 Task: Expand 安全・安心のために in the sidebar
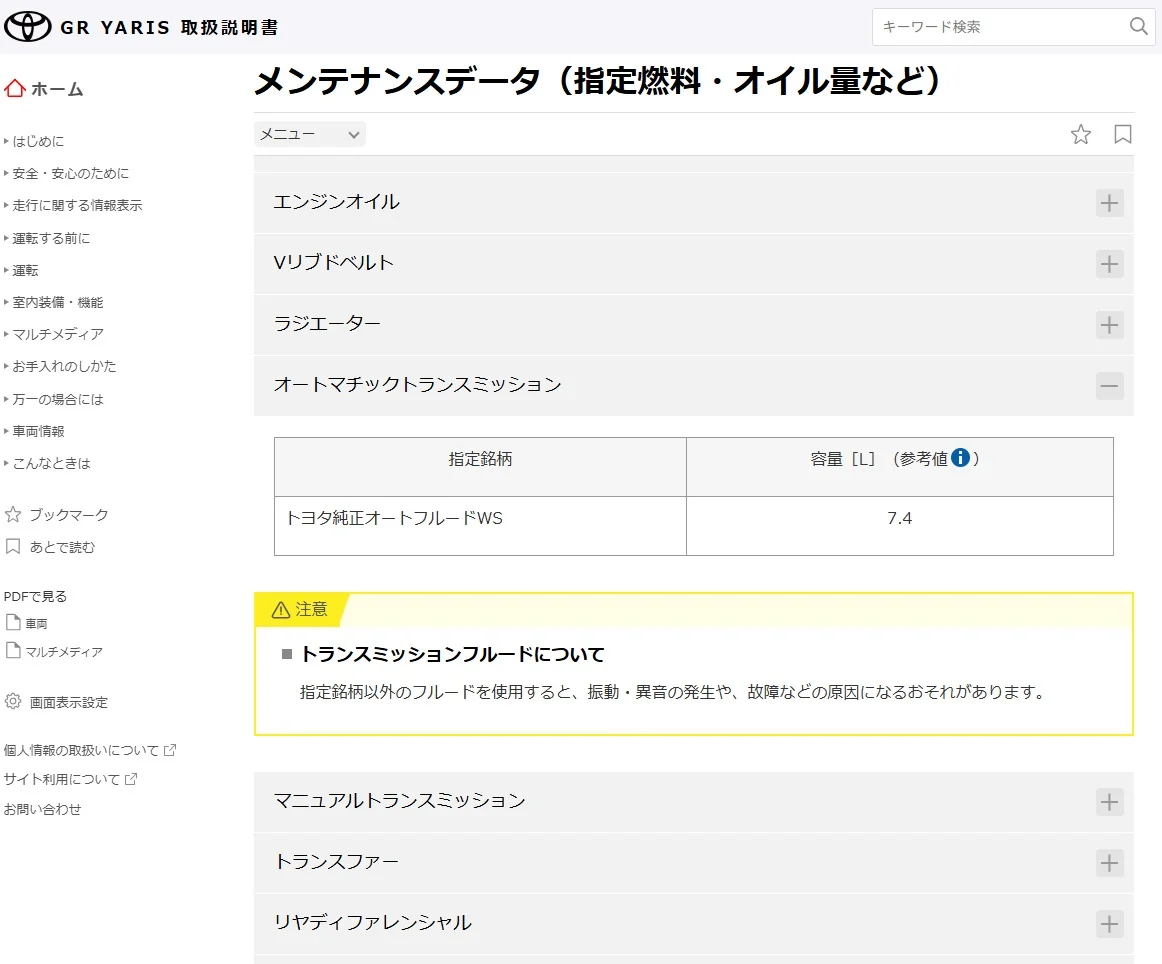tap(67, 173)
